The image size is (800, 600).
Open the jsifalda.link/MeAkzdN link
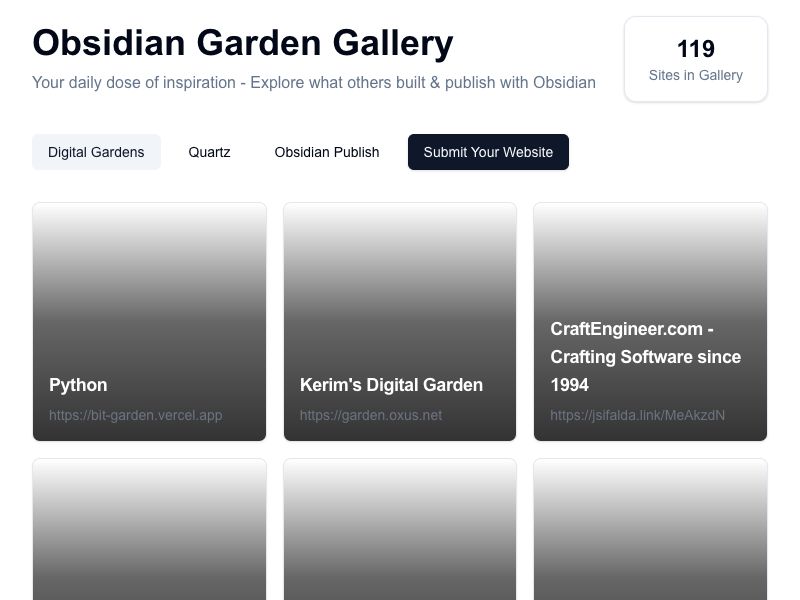pos(637,415)
